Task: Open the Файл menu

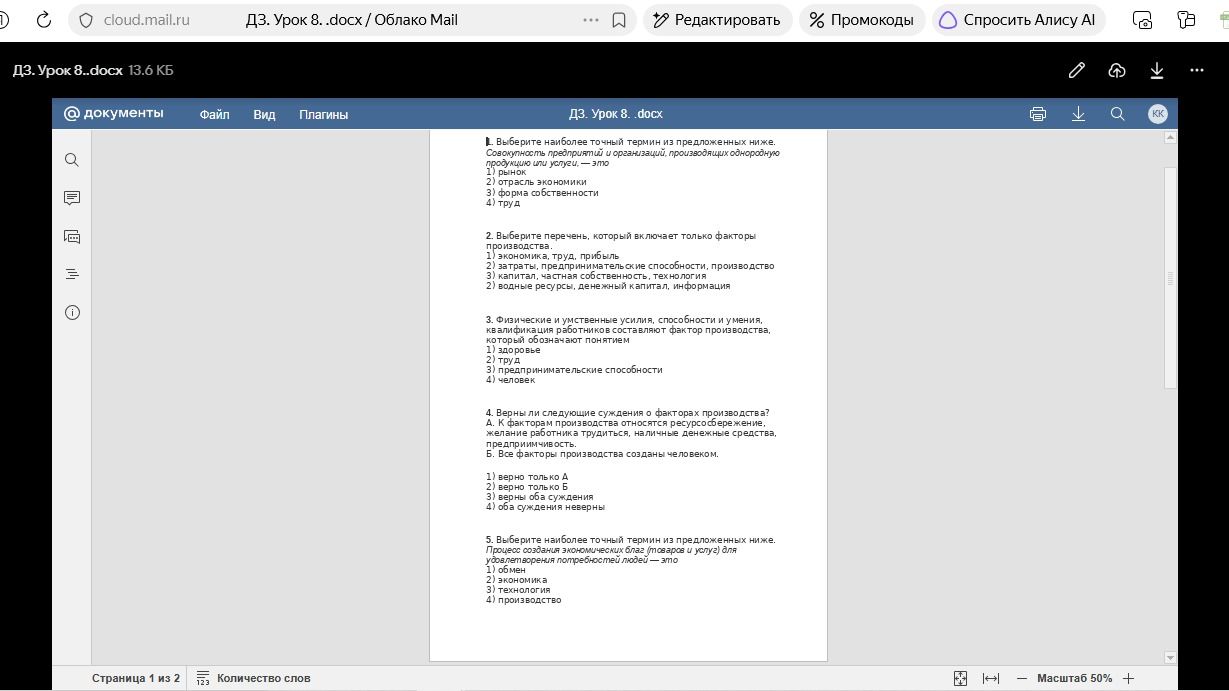Action: coord(214,114)
